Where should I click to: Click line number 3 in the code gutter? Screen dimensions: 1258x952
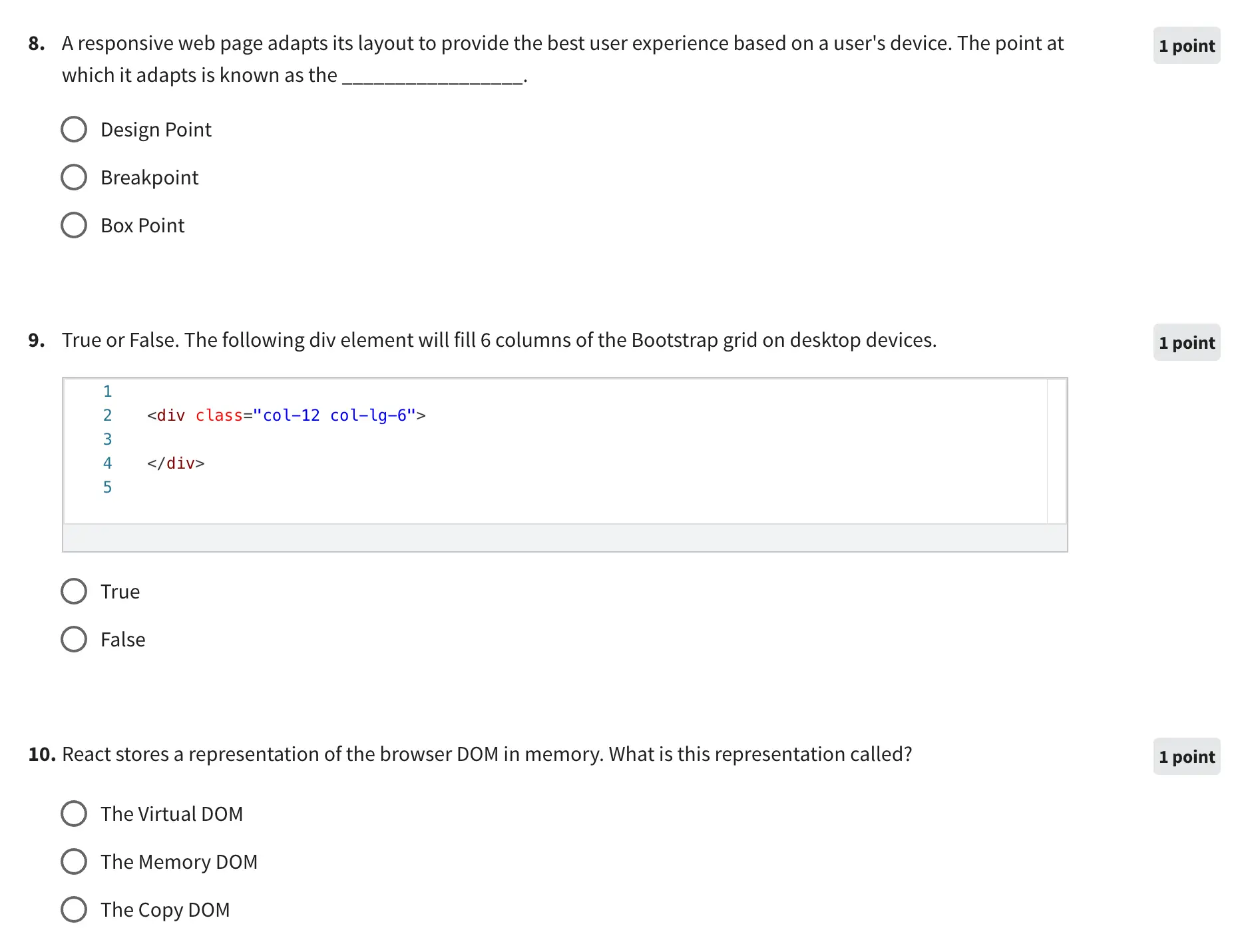coord(107,439)
